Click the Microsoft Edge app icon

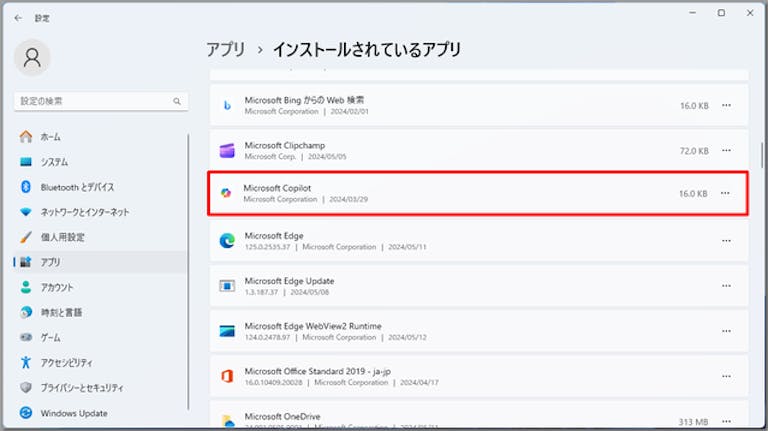pyautogui.click(x=227, y=240)
